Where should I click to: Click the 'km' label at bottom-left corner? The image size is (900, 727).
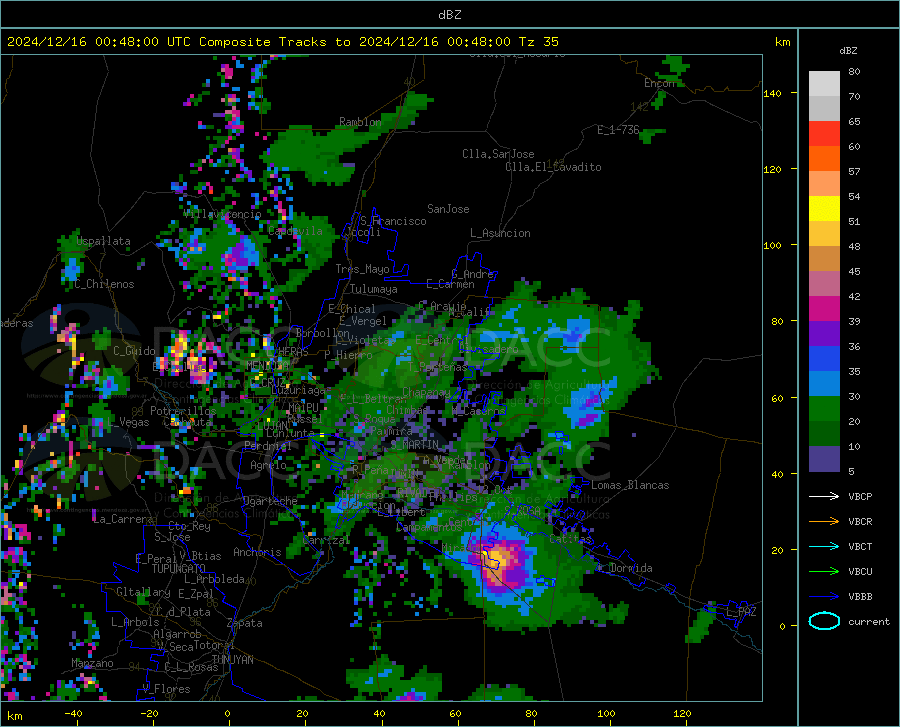(x=14, y=716)
